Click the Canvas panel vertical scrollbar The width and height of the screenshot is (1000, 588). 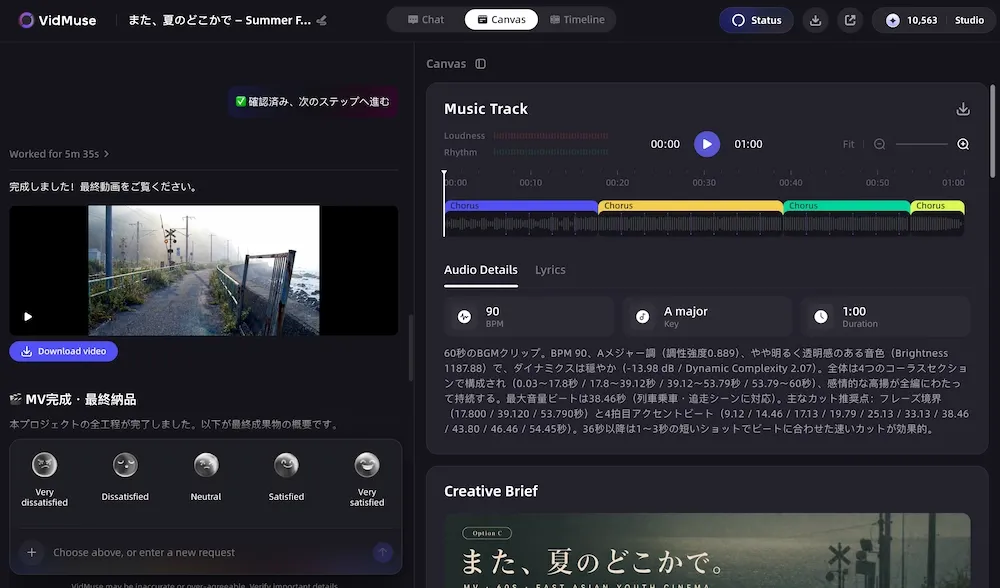coord(992,131)
